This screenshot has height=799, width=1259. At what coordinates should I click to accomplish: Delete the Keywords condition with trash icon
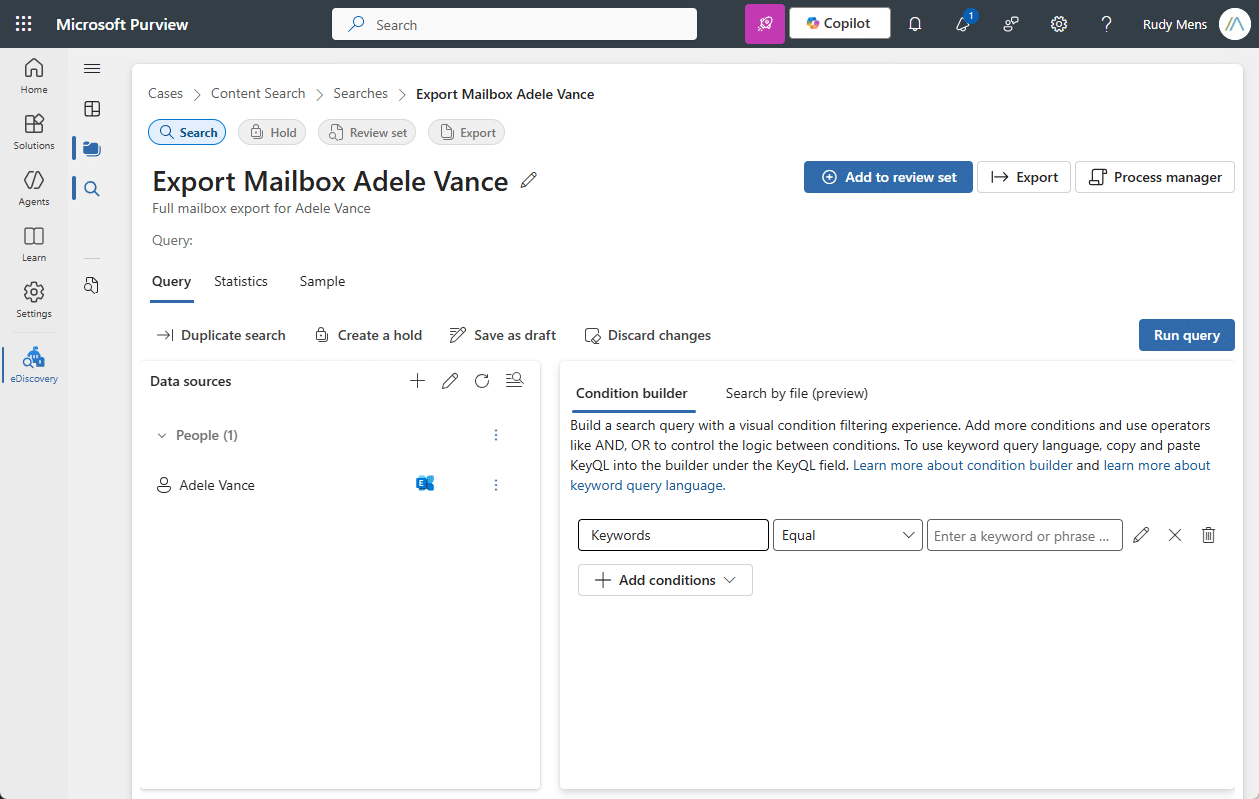pyautogui.click(x=1208, y=535)
